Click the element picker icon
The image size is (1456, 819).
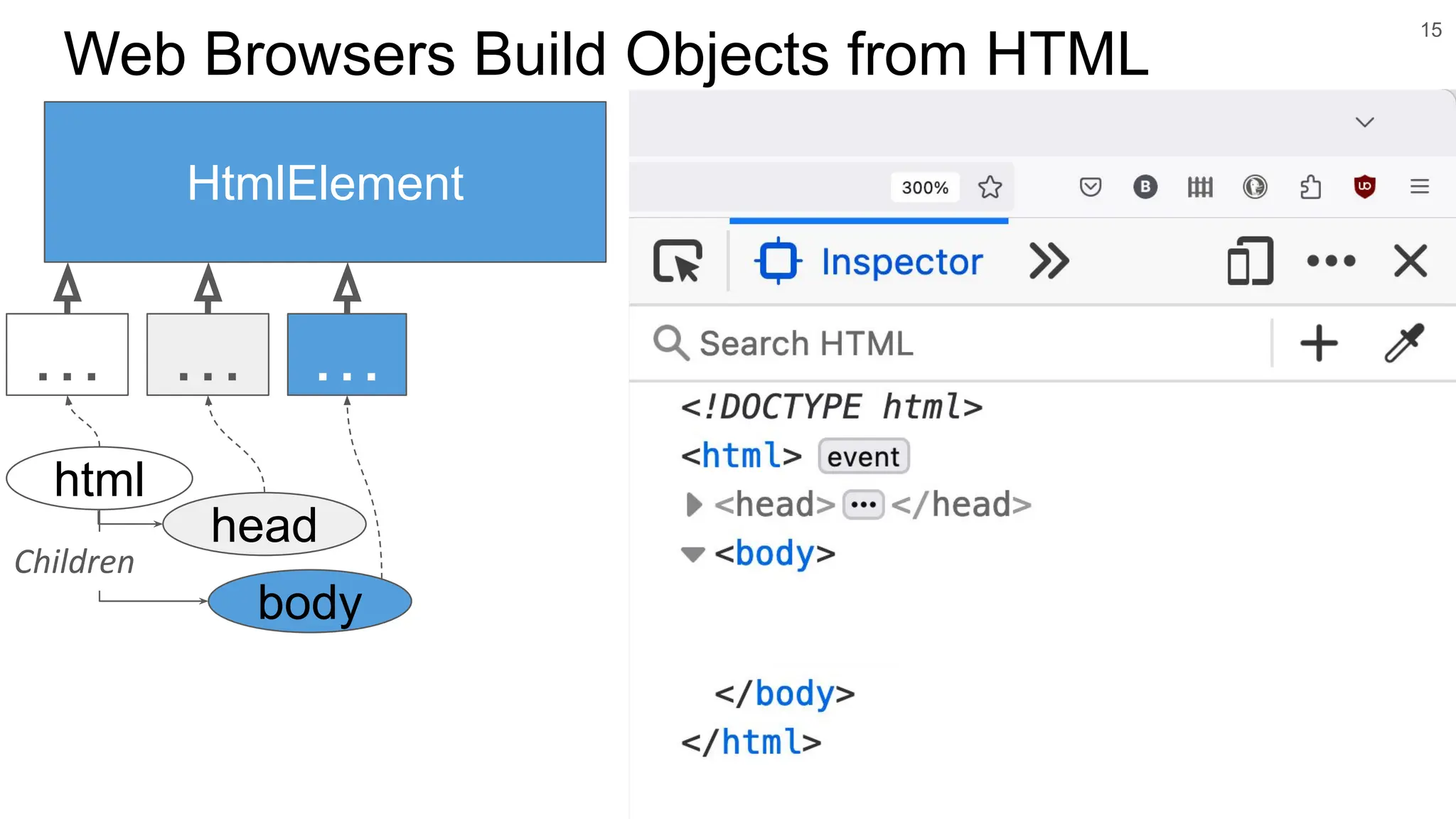678,262
